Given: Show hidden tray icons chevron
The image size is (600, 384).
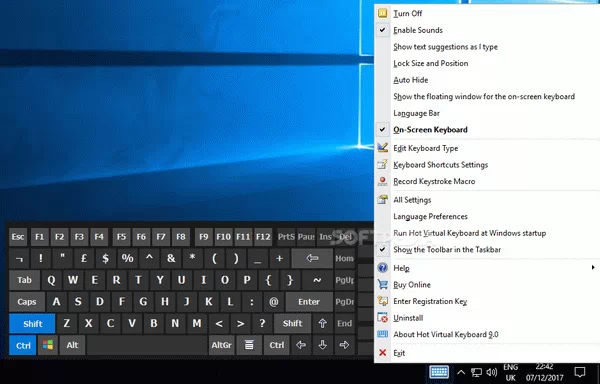Looking at the screenshot, I should (x=461, y=372).
